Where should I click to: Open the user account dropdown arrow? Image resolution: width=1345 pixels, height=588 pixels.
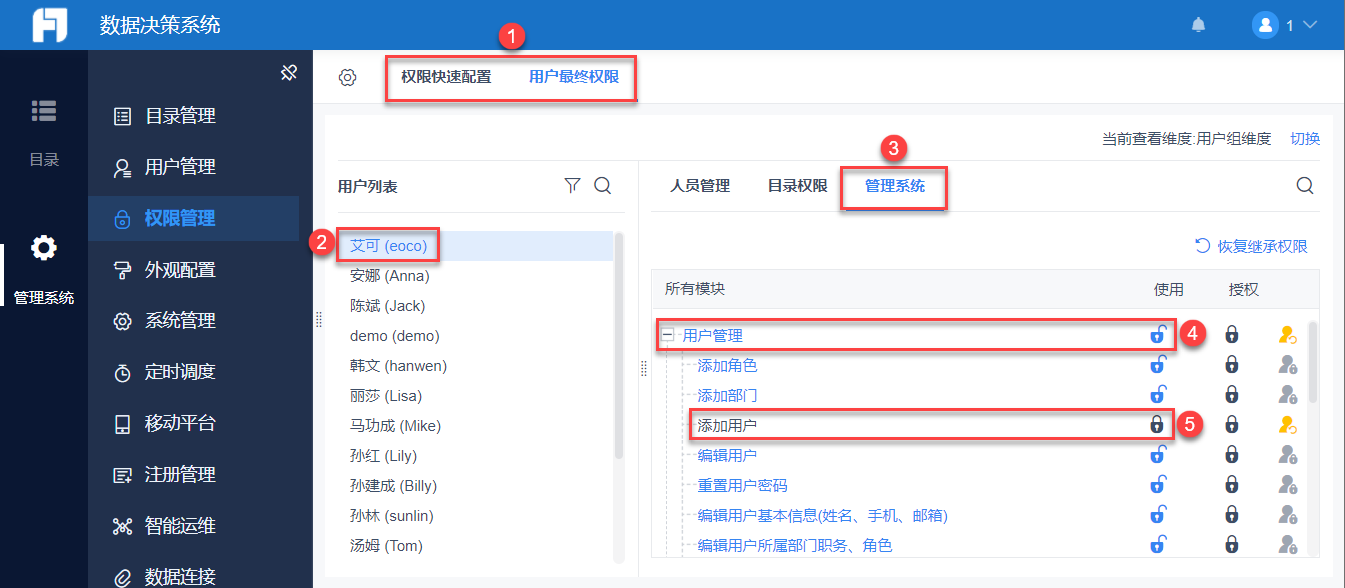pyautogui.click(x=1309, y=25)
